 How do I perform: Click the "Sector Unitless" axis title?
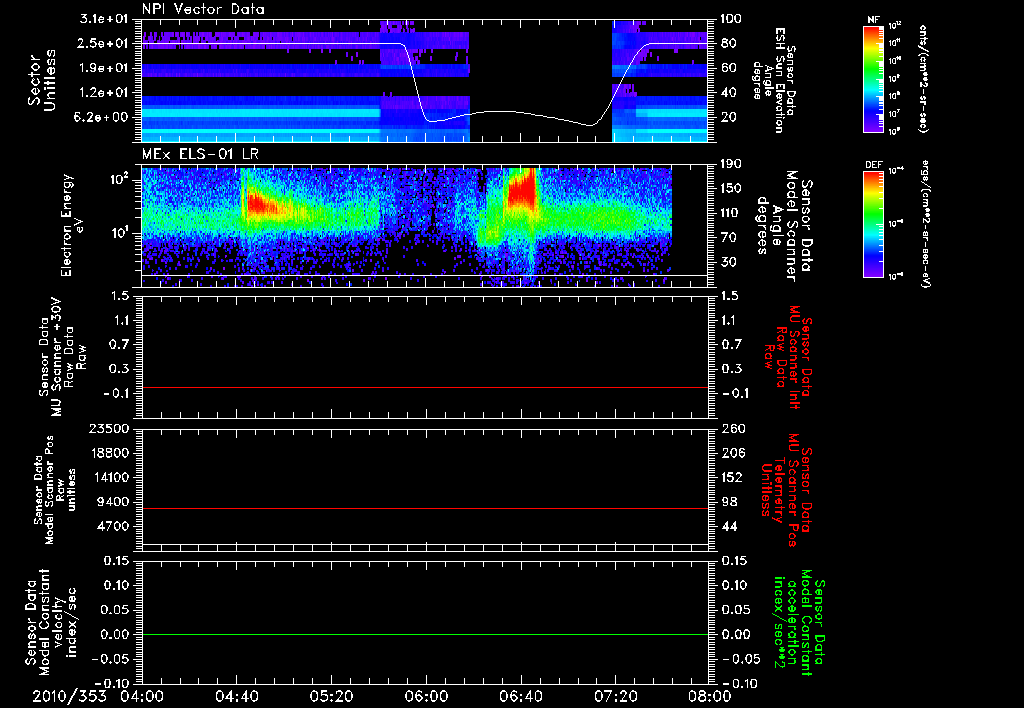[x=41, y=80]
